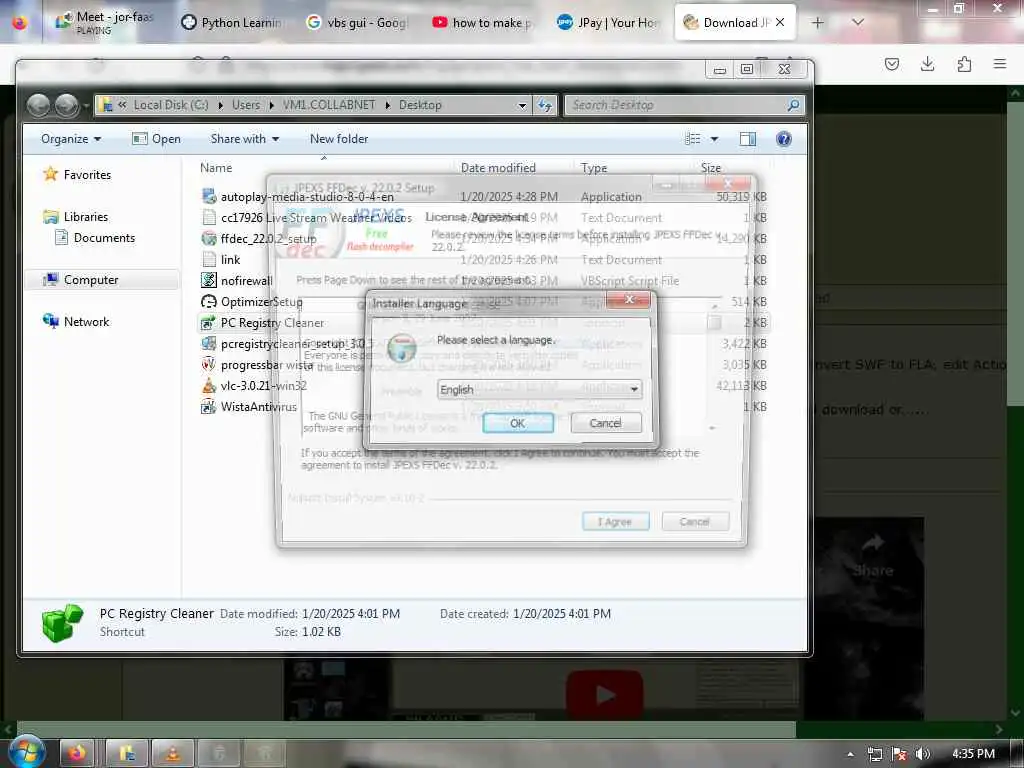Click the Search Desktop field
The width and height of the screenshot is (1024, 768).
[x=683, y=104]
